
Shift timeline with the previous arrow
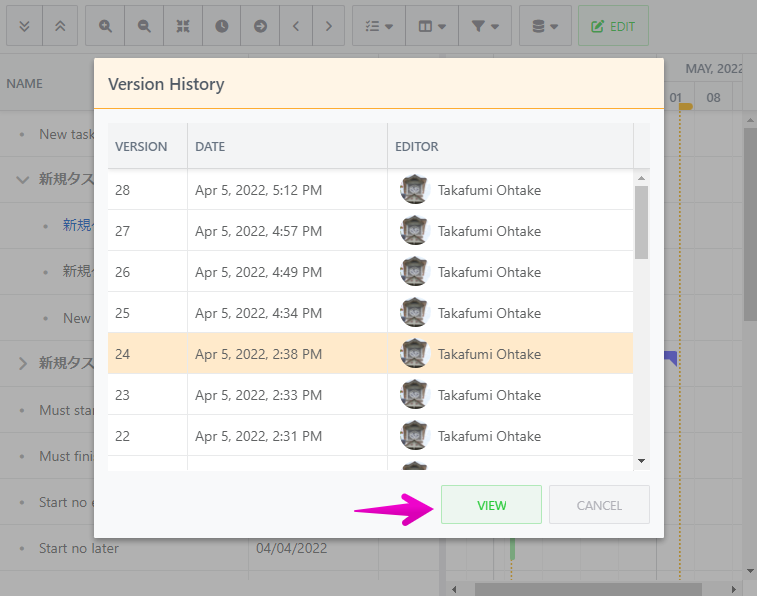click(x=296, y=26)
